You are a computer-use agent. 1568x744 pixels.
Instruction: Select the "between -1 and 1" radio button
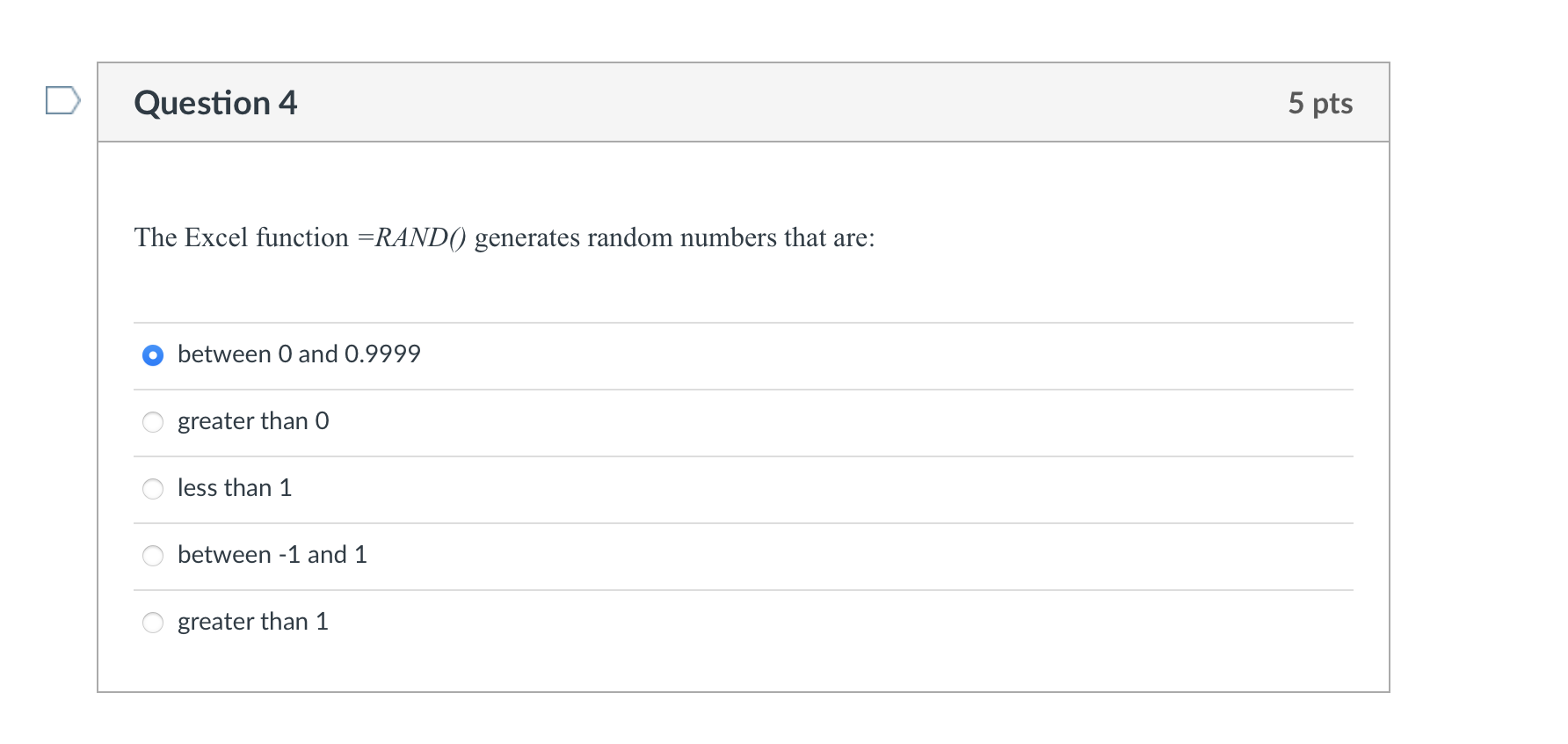153,556
